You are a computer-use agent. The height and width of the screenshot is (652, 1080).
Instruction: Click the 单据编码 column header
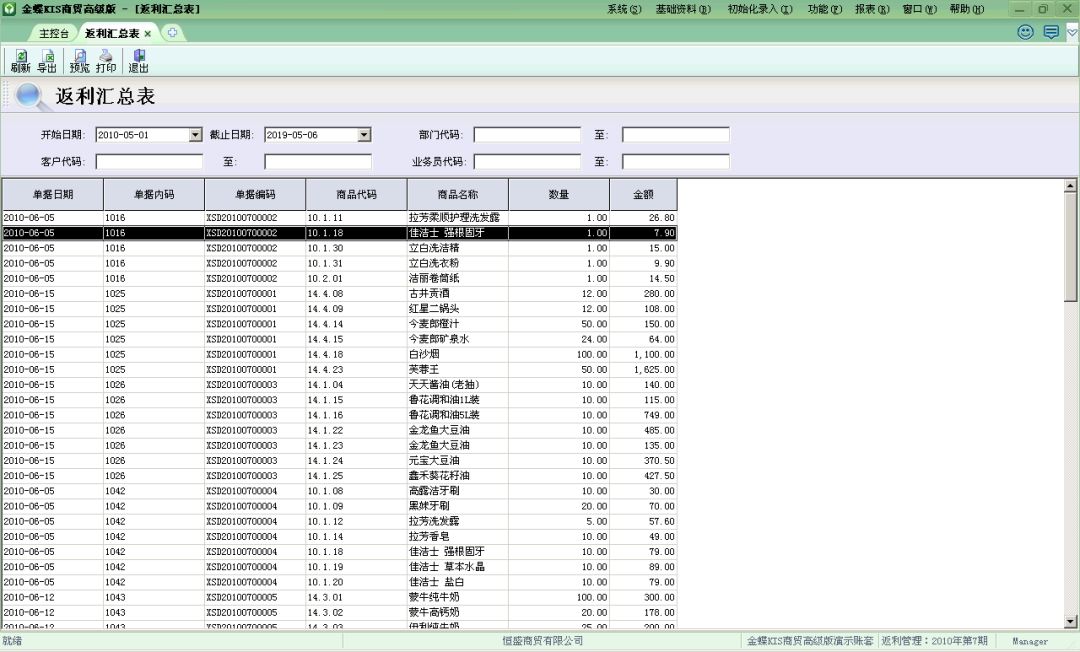point(256,195)
